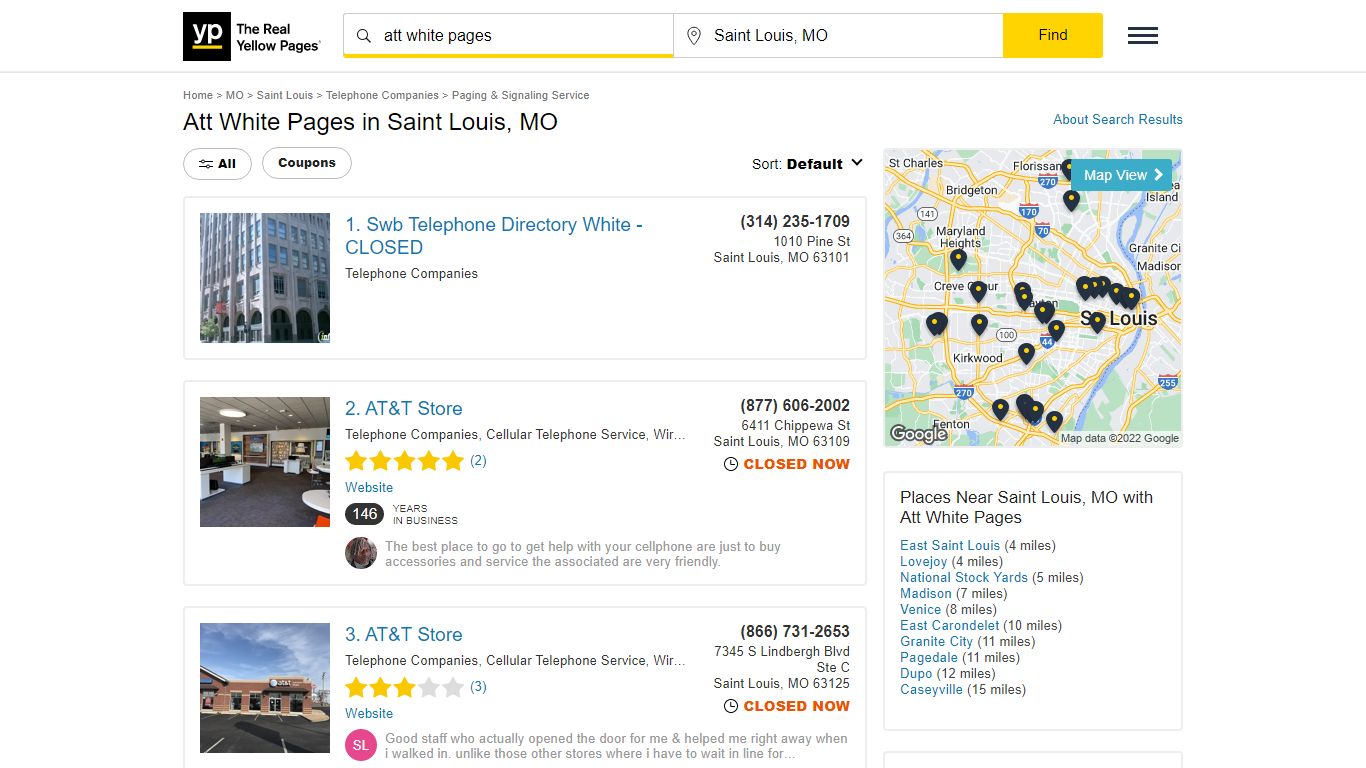Click the clock icon for 6411 Chippewa St listing

tap(731, 464)
